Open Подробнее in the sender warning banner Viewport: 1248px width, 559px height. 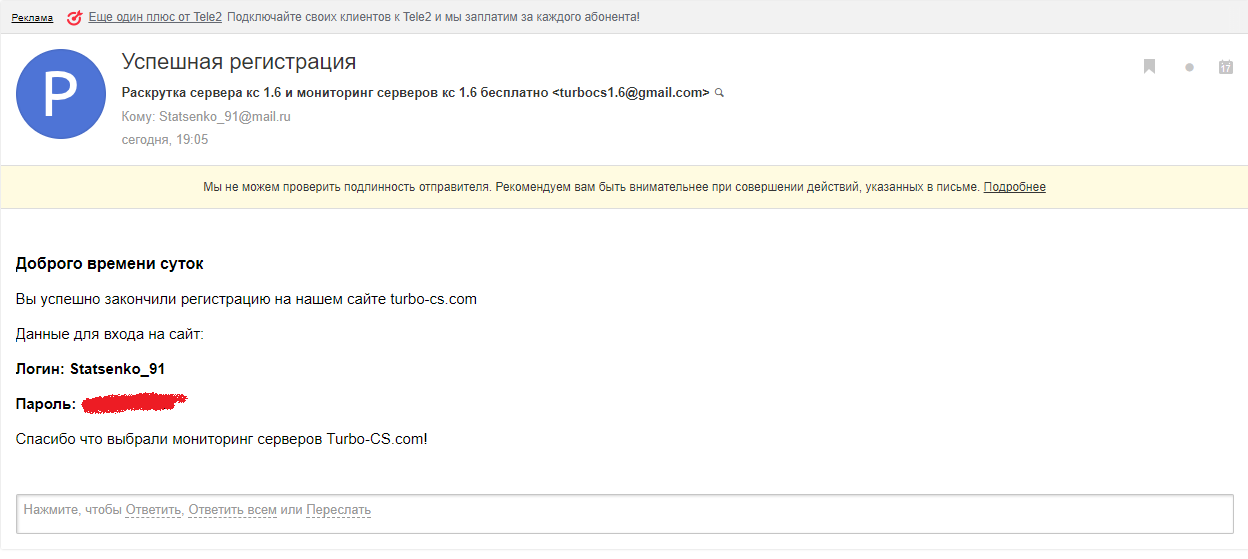point(1014,187)
